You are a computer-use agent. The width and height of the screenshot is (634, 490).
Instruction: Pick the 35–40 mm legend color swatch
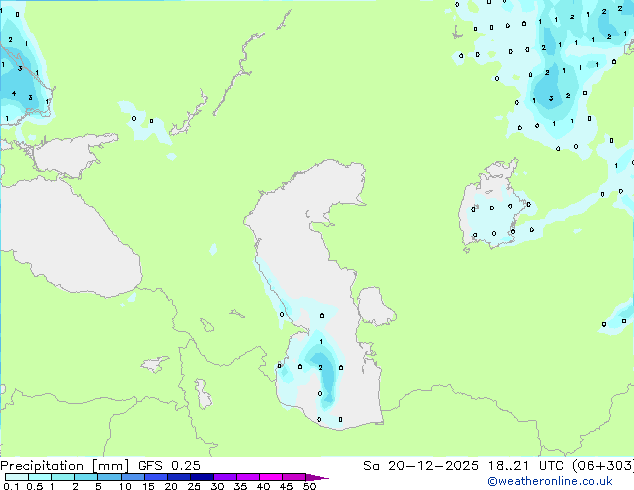pyautogui.click(x=247, y=477)
